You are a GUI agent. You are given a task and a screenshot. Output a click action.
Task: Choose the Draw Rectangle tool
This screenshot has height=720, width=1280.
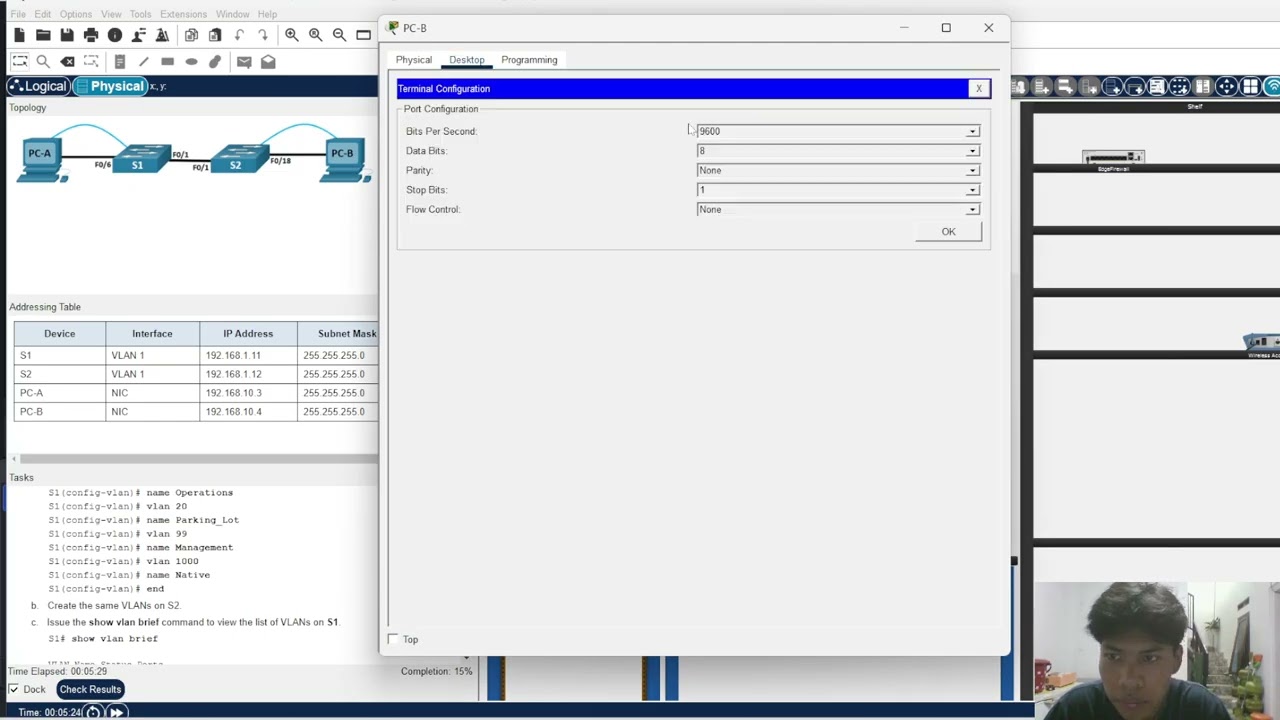167,61
